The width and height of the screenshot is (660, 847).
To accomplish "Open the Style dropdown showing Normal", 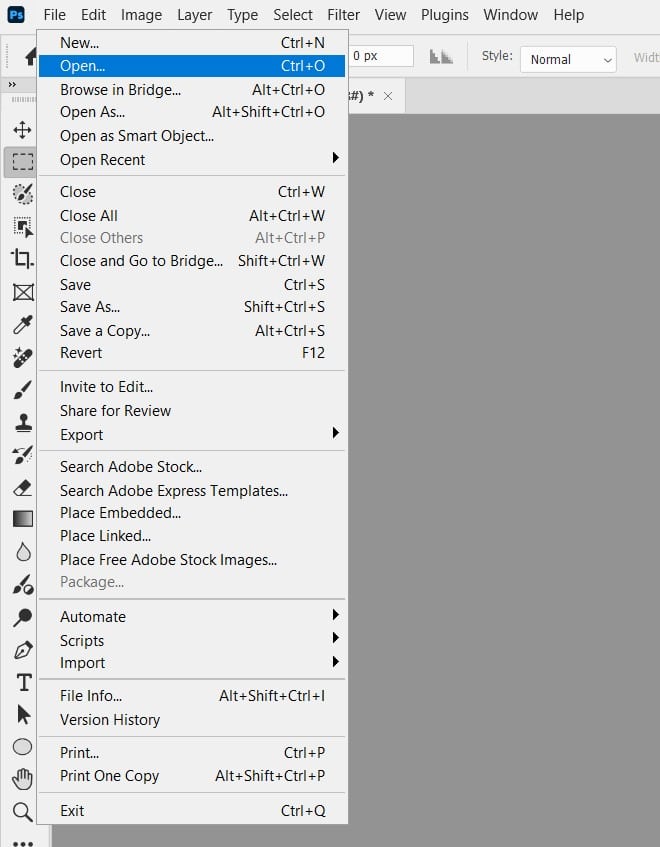I will [568, 59].
